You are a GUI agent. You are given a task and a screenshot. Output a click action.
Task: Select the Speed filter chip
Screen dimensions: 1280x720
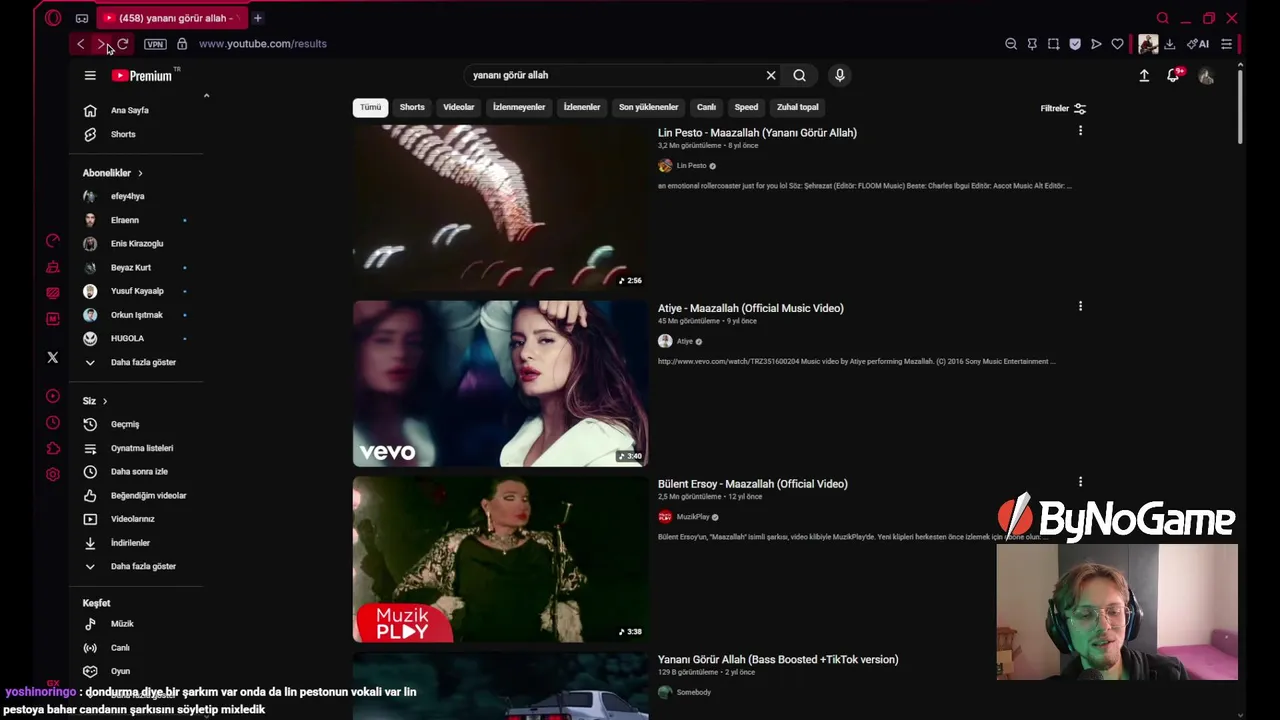pyautogui.click(x=746, y=107)
